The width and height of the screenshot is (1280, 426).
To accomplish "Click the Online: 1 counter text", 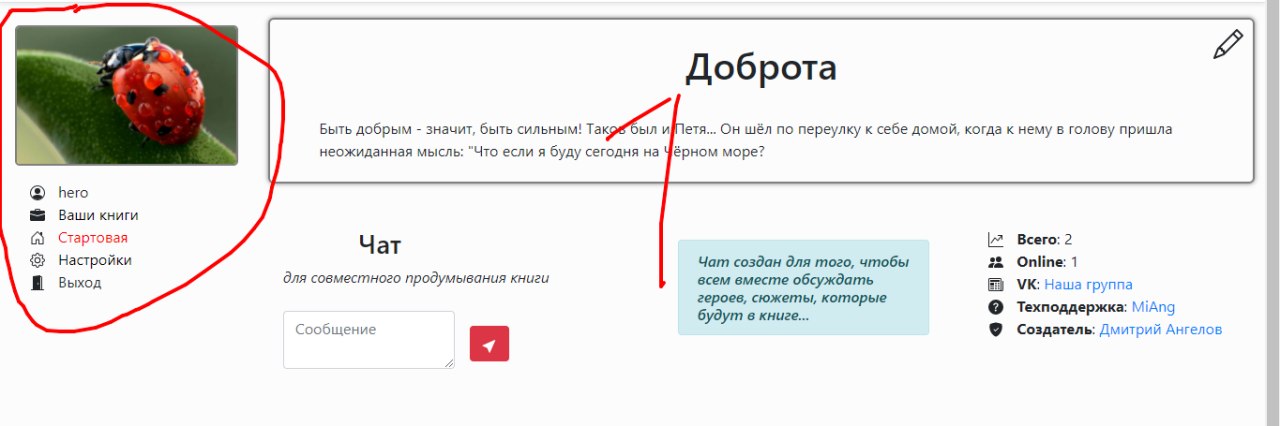I will pyautogui.click(x=1047, y=262).
